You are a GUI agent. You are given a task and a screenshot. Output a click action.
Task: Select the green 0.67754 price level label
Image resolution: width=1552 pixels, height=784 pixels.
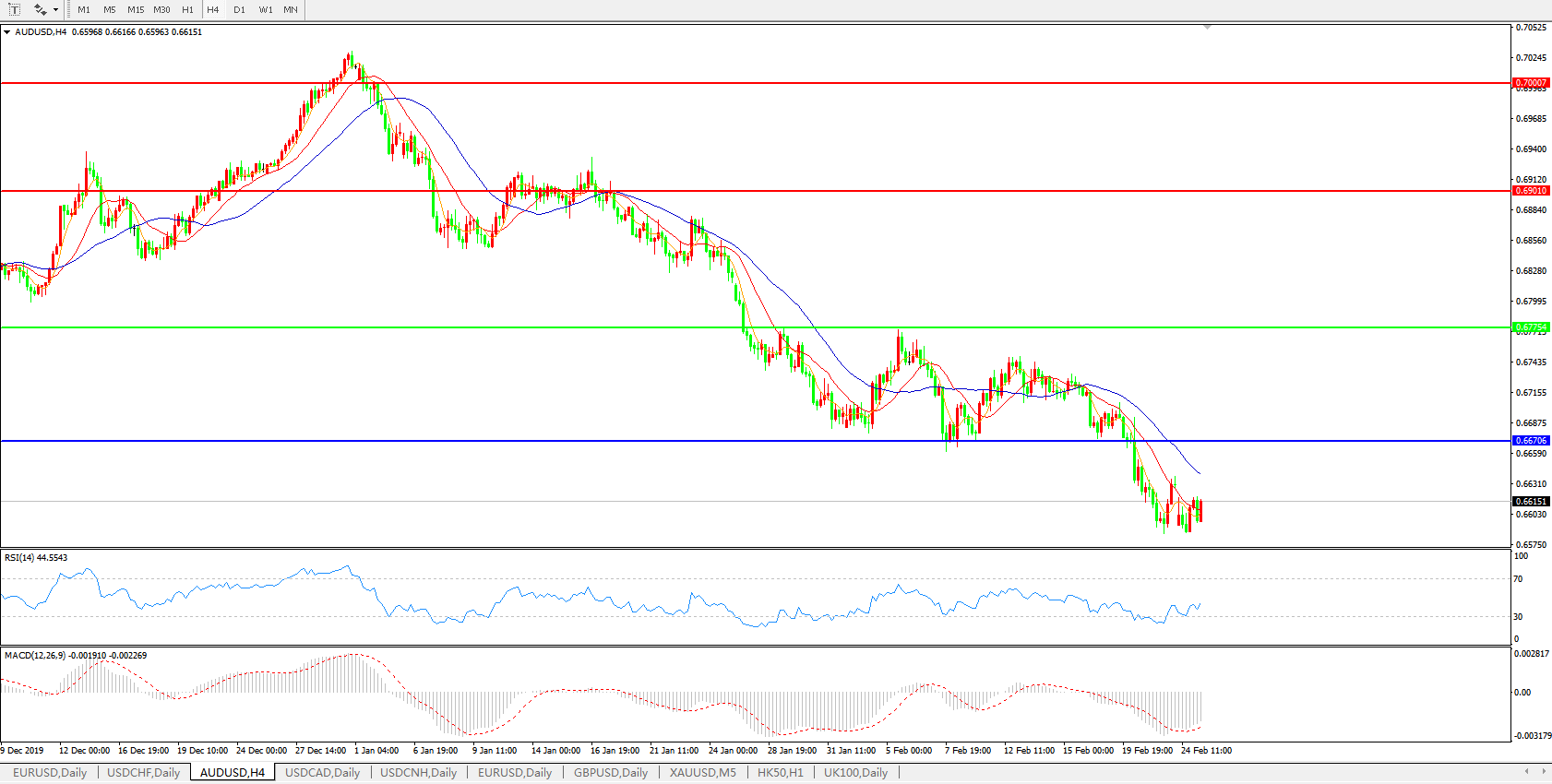[1531, 327]
